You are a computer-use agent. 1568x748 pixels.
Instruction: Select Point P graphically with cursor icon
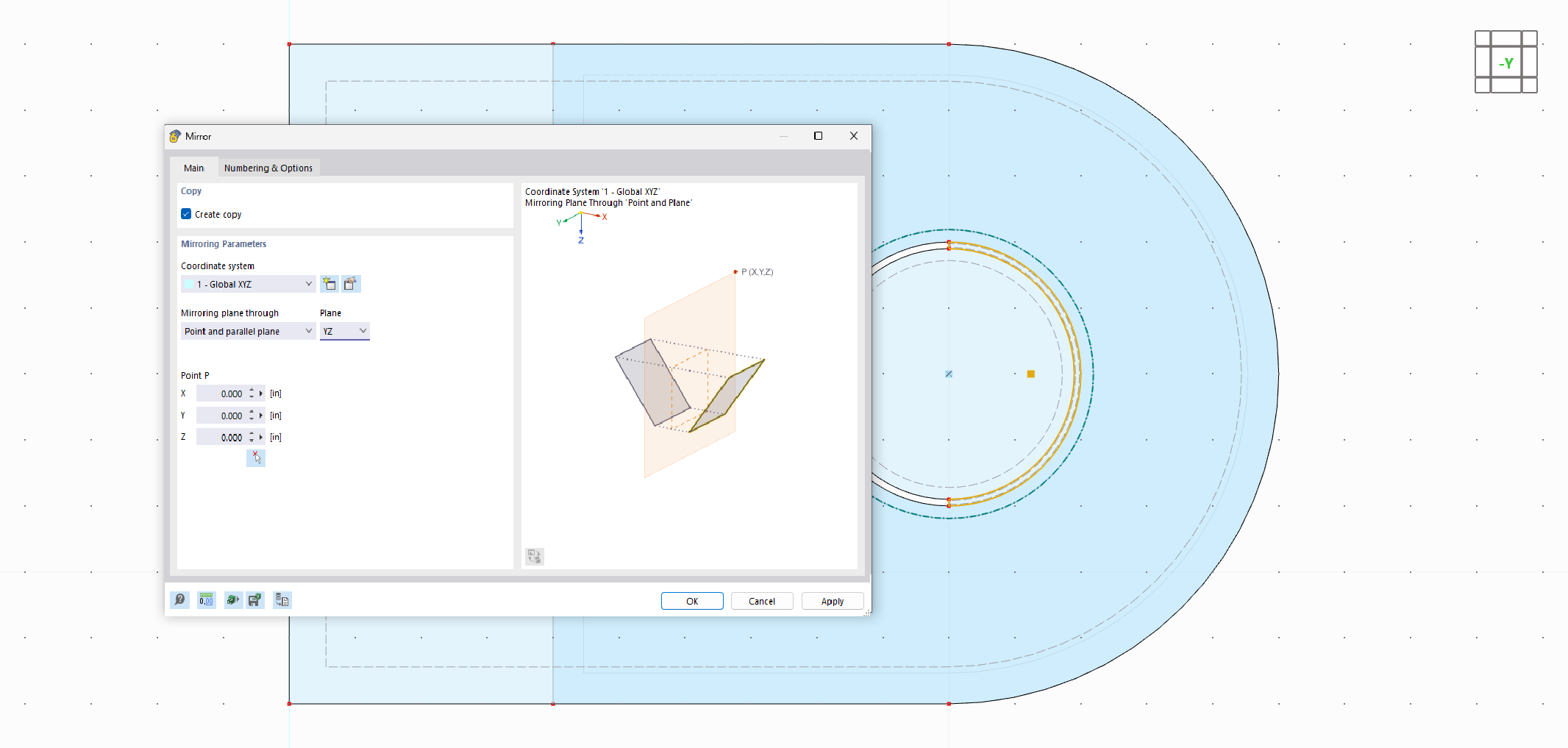256,457
